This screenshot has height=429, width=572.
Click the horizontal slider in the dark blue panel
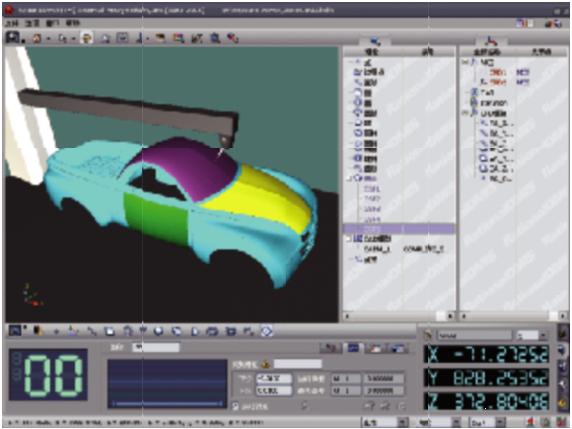click(167, 403)
